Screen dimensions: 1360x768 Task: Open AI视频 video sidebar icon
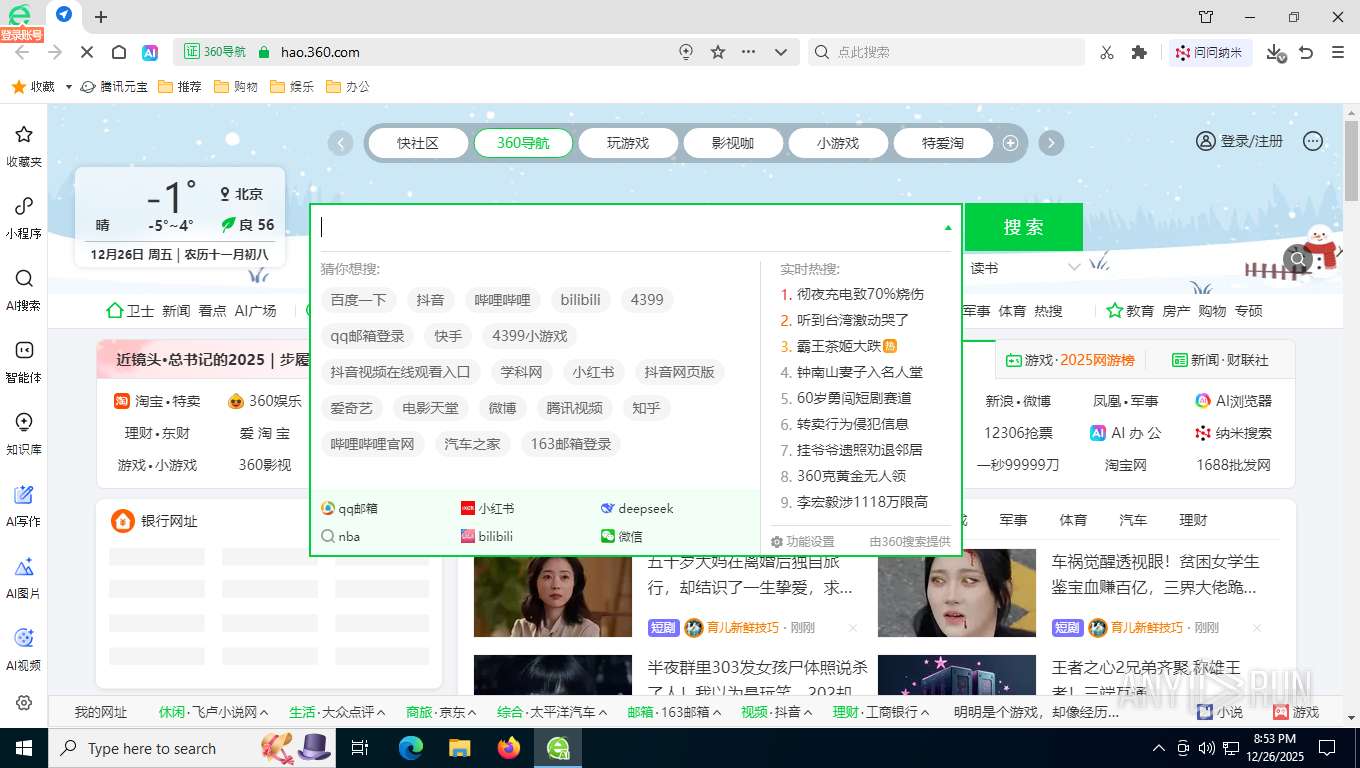pos(24,649)
